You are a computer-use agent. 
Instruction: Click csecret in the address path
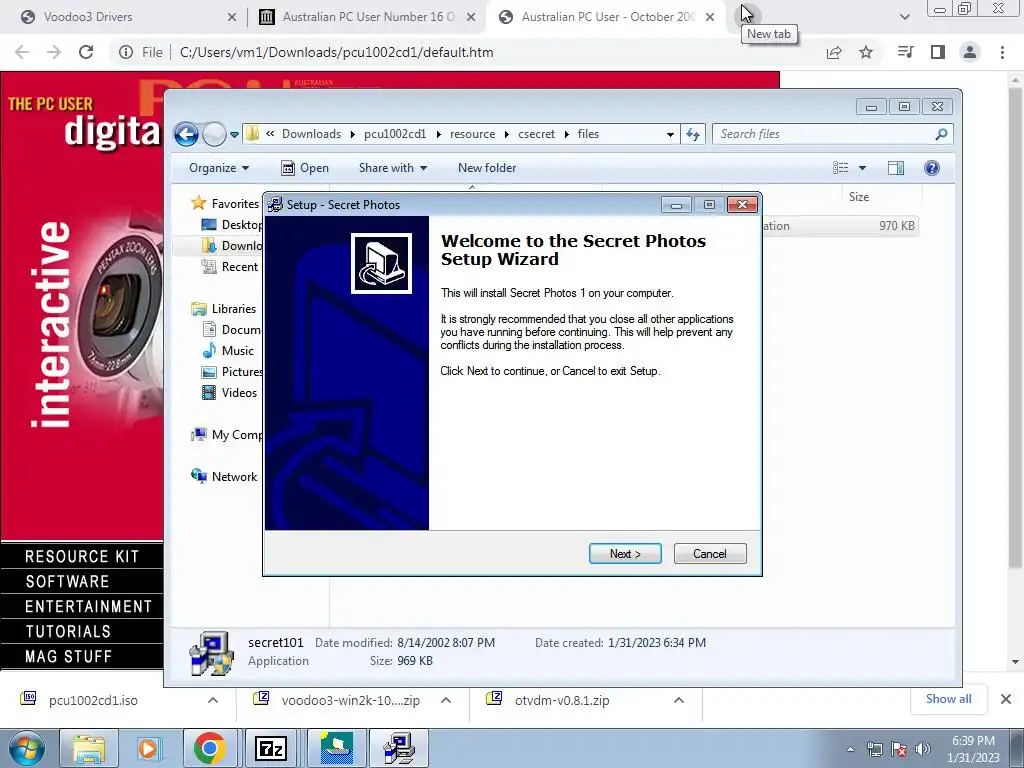pos(536,134)
